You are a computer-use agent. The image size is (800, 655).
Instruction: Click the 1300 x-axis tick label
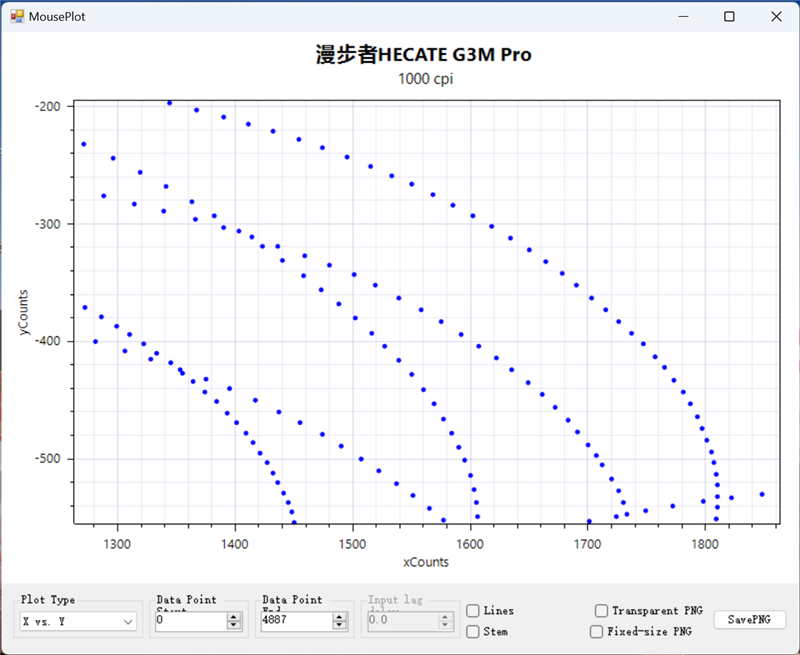pos(117,544)
